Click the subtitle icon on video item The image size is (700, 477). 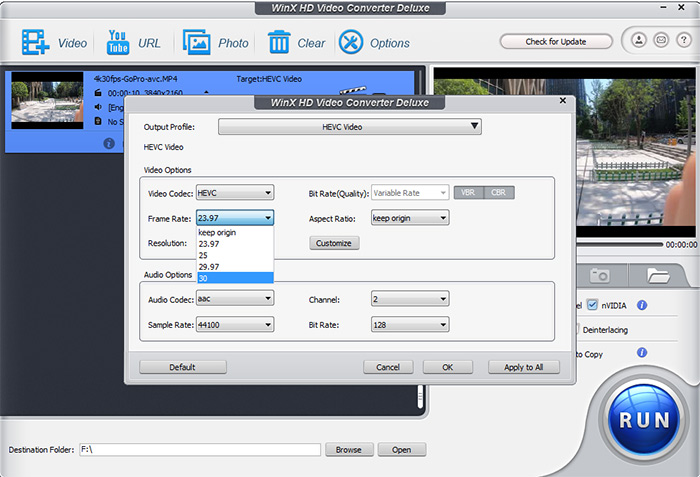pyautogui.click(x=98, y=121)
